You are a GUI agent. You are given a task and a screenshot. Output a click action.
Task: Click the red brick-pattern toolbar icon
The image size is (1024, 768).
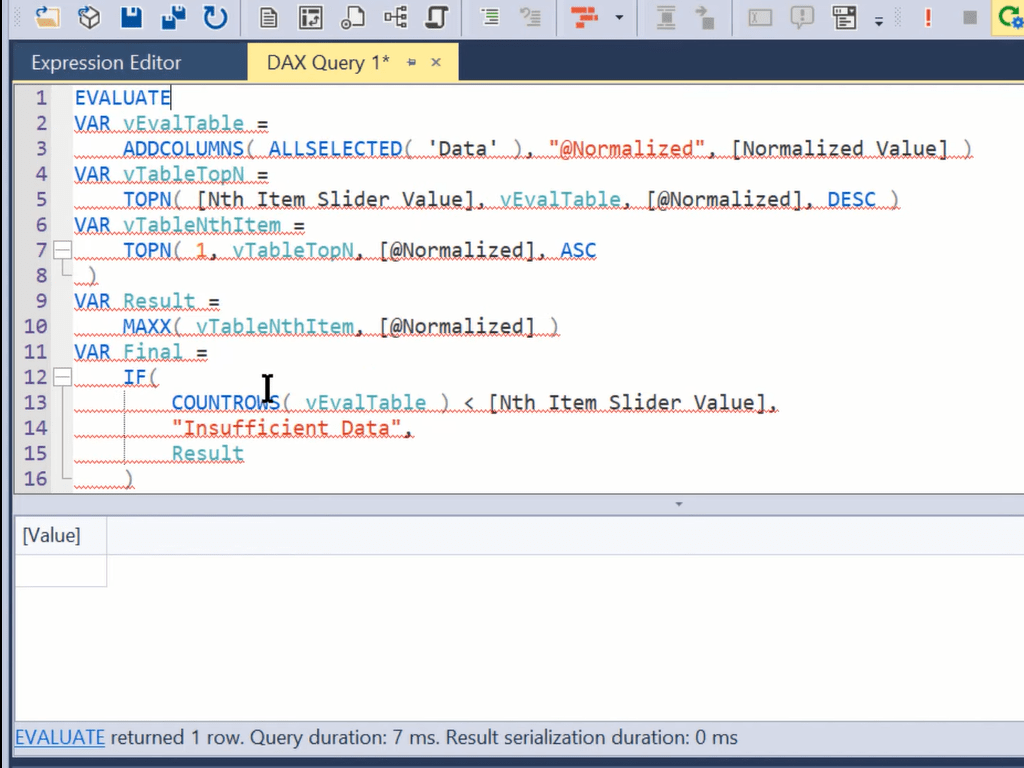584,17
